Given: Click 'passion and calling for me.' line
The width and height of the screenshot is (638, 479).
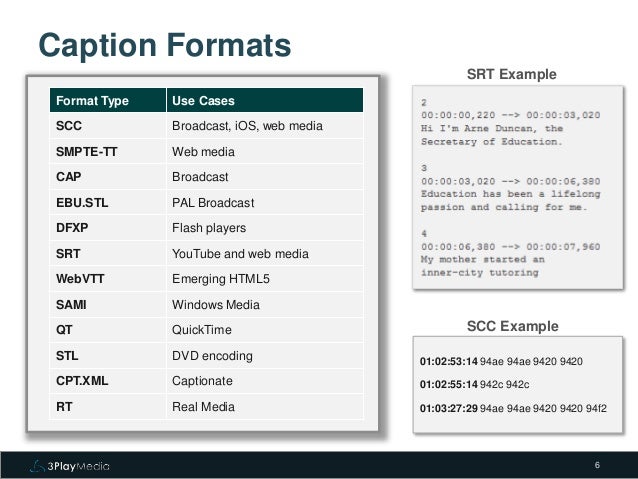Looking at the screenshot, I should [x=504, y=207].
